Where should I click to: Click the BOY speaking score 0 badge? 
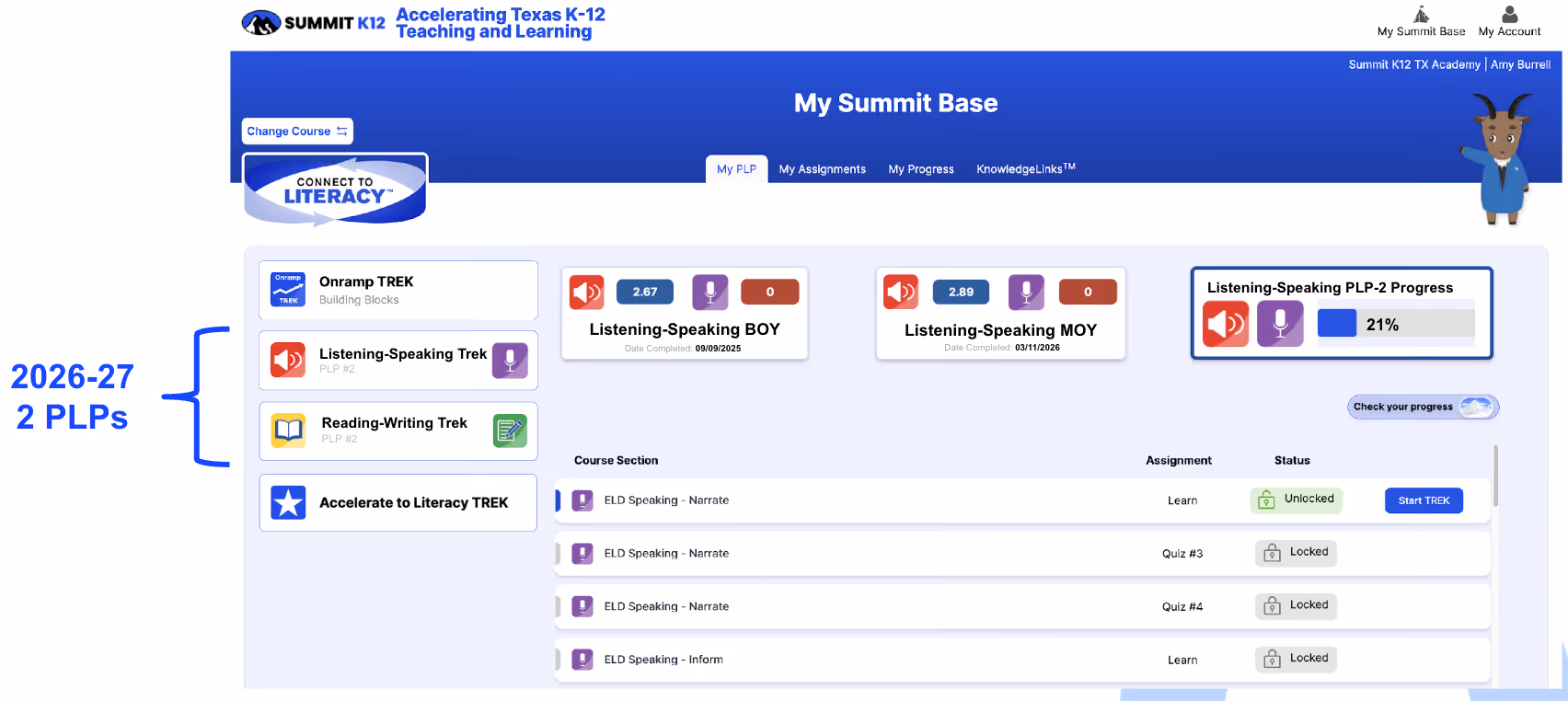[x=770, y=292]
